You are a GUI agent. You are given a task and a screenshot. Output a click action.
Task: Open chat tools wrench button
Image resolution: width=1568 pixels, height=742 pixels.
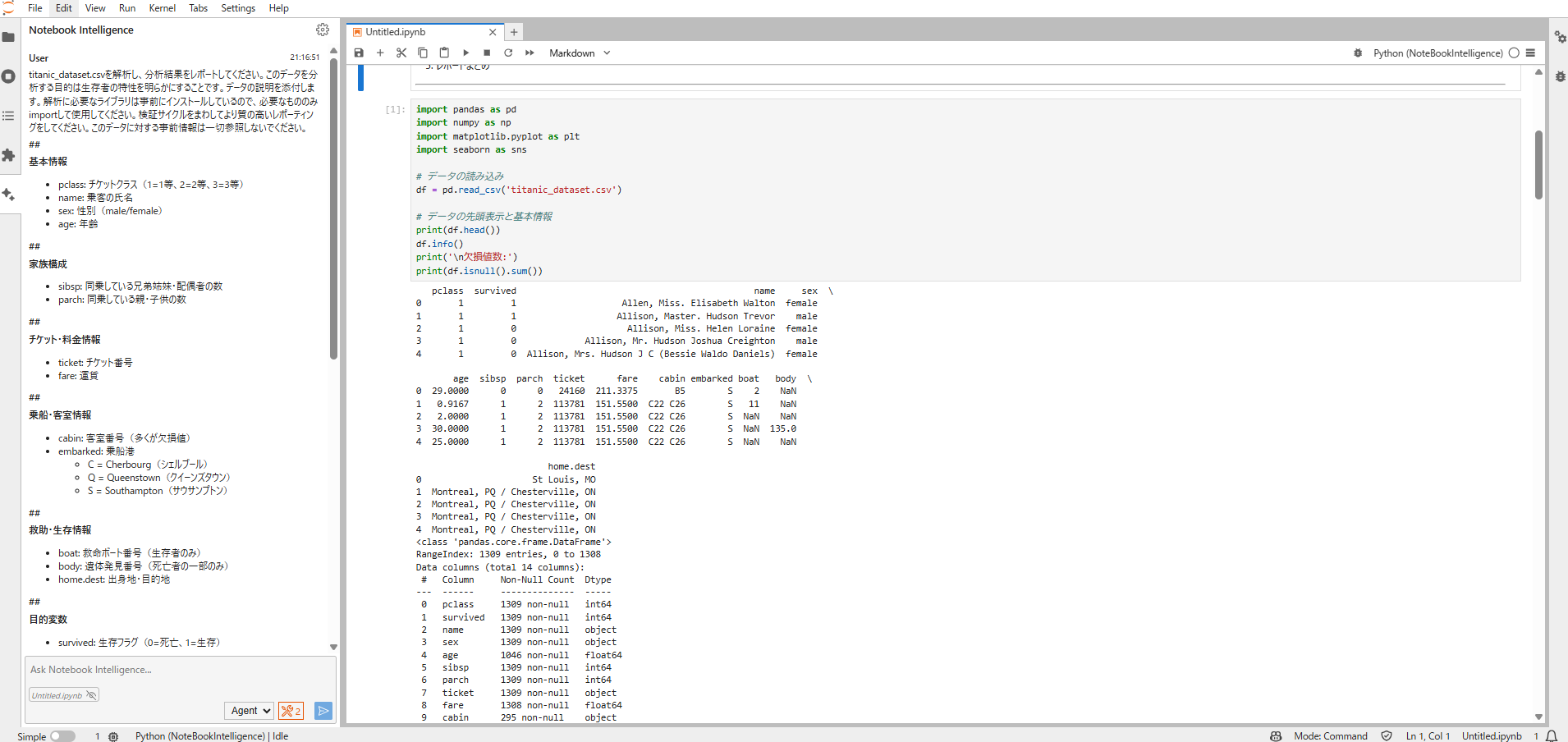[x=291, y=711]
